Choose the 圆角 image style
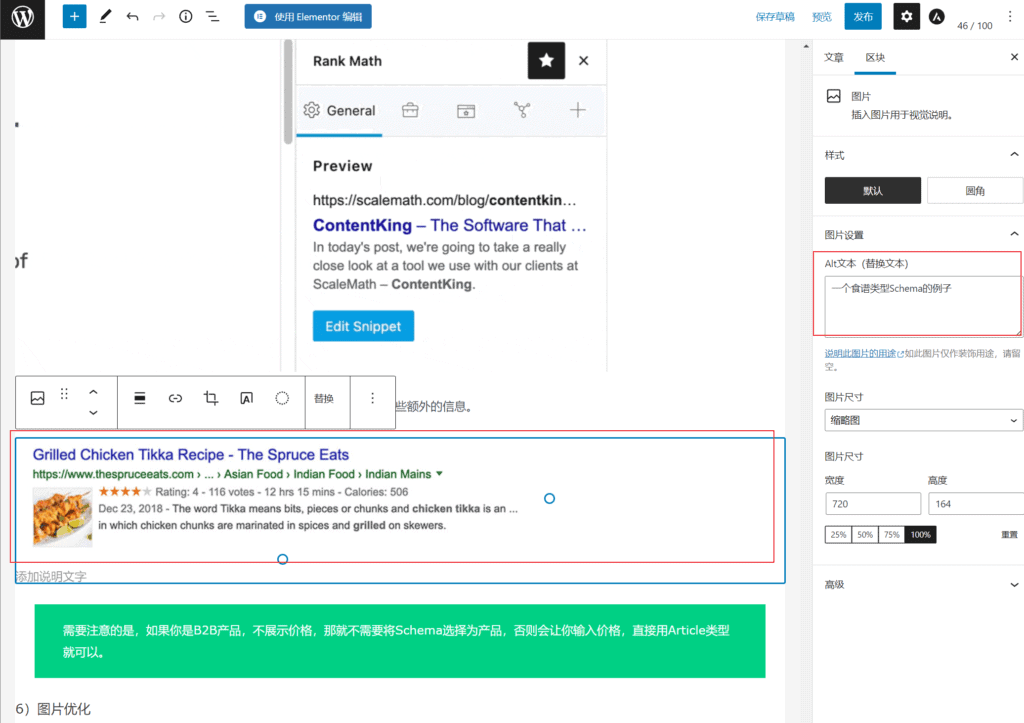1024x723 pixels. pos(974,191)
